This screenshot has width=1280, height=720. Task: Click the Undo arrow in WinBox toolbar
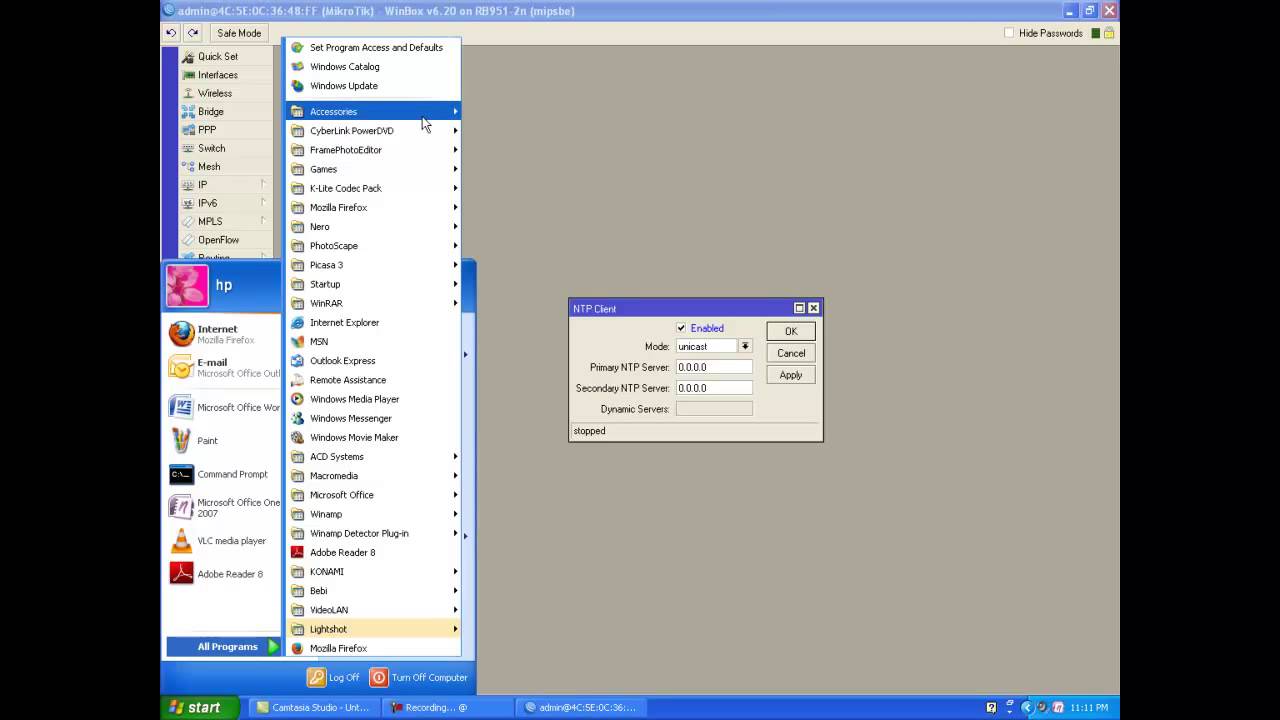(171, 33)
